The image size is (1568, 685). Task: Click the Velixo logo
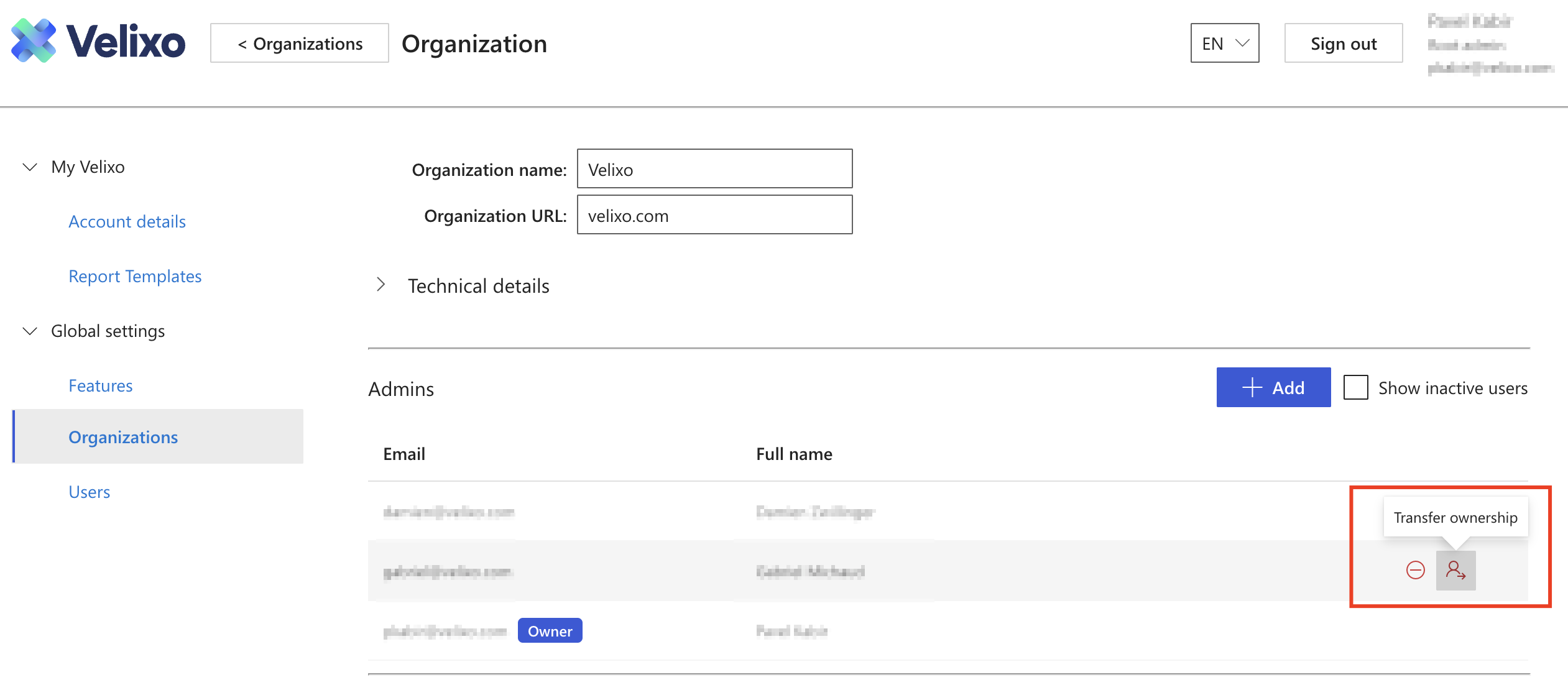98,41
